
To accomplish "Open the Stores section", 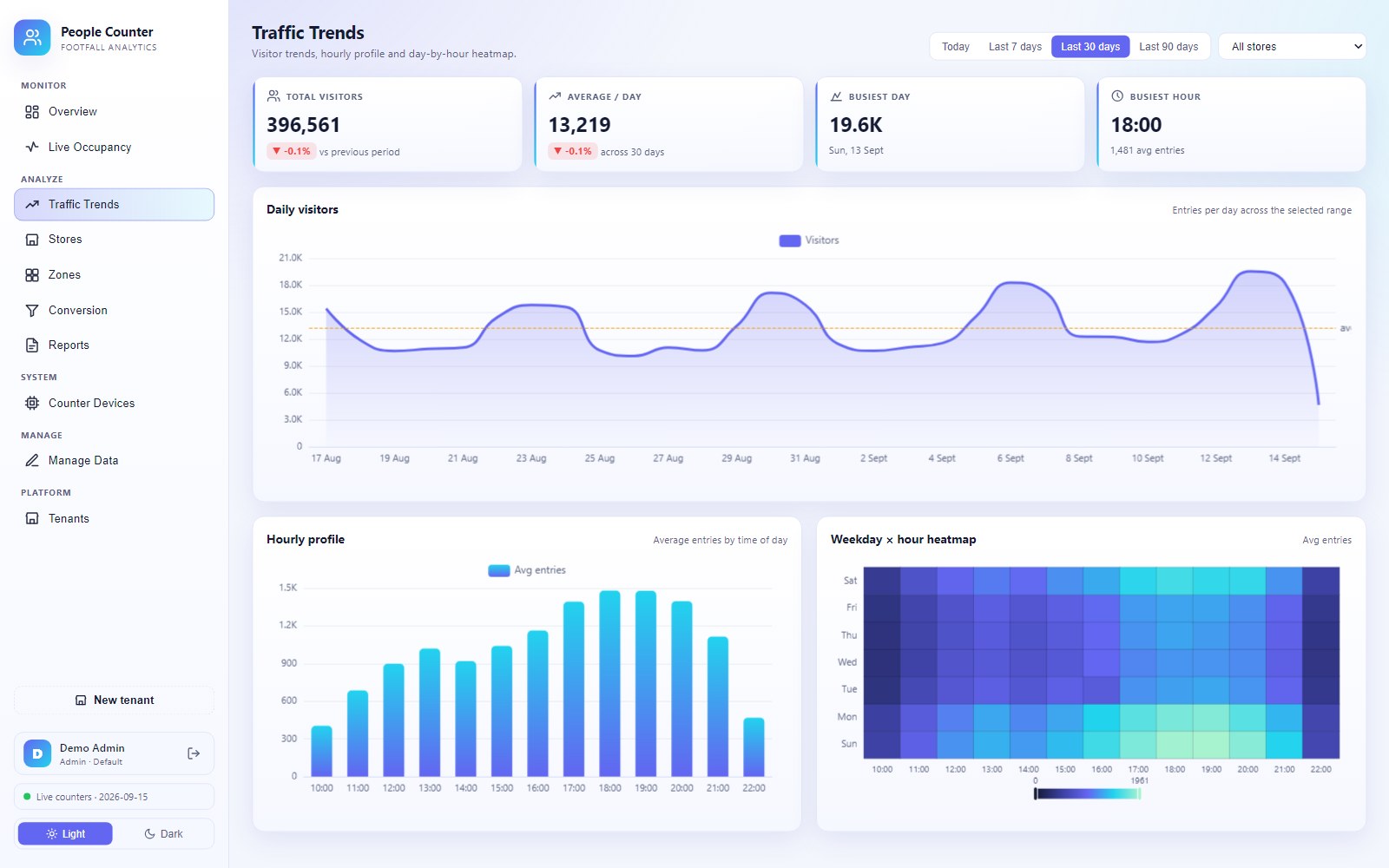I will (x=114, y=240).
